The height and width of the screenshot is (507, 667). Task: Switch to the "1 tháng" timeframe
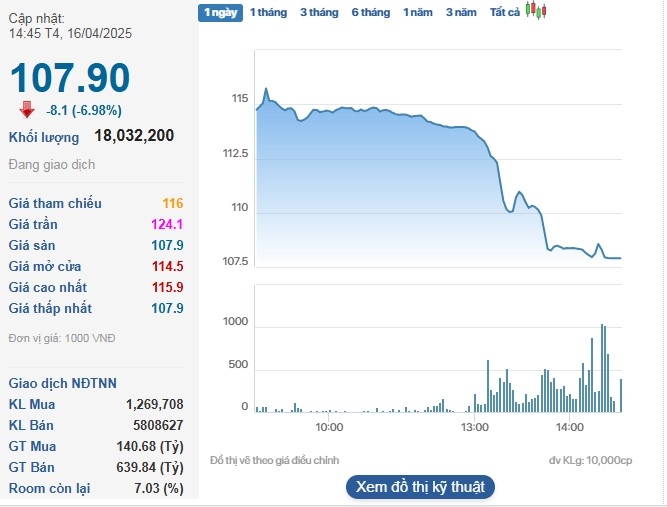[x=268, y=12]
